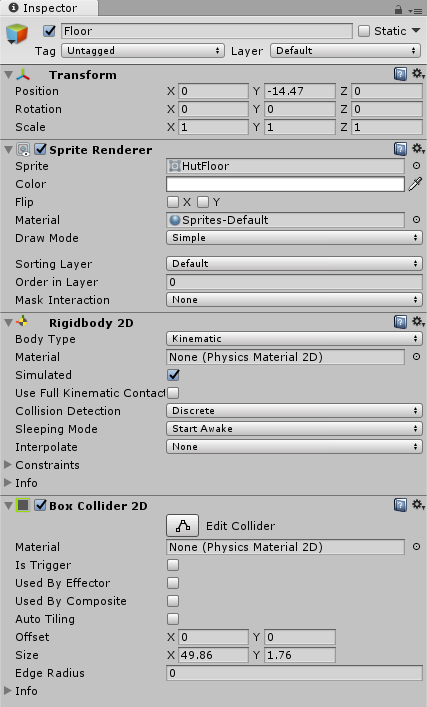Enable Flip X checkbox
This screenshot has width=427, height=707.
click(x=173, y=202)
